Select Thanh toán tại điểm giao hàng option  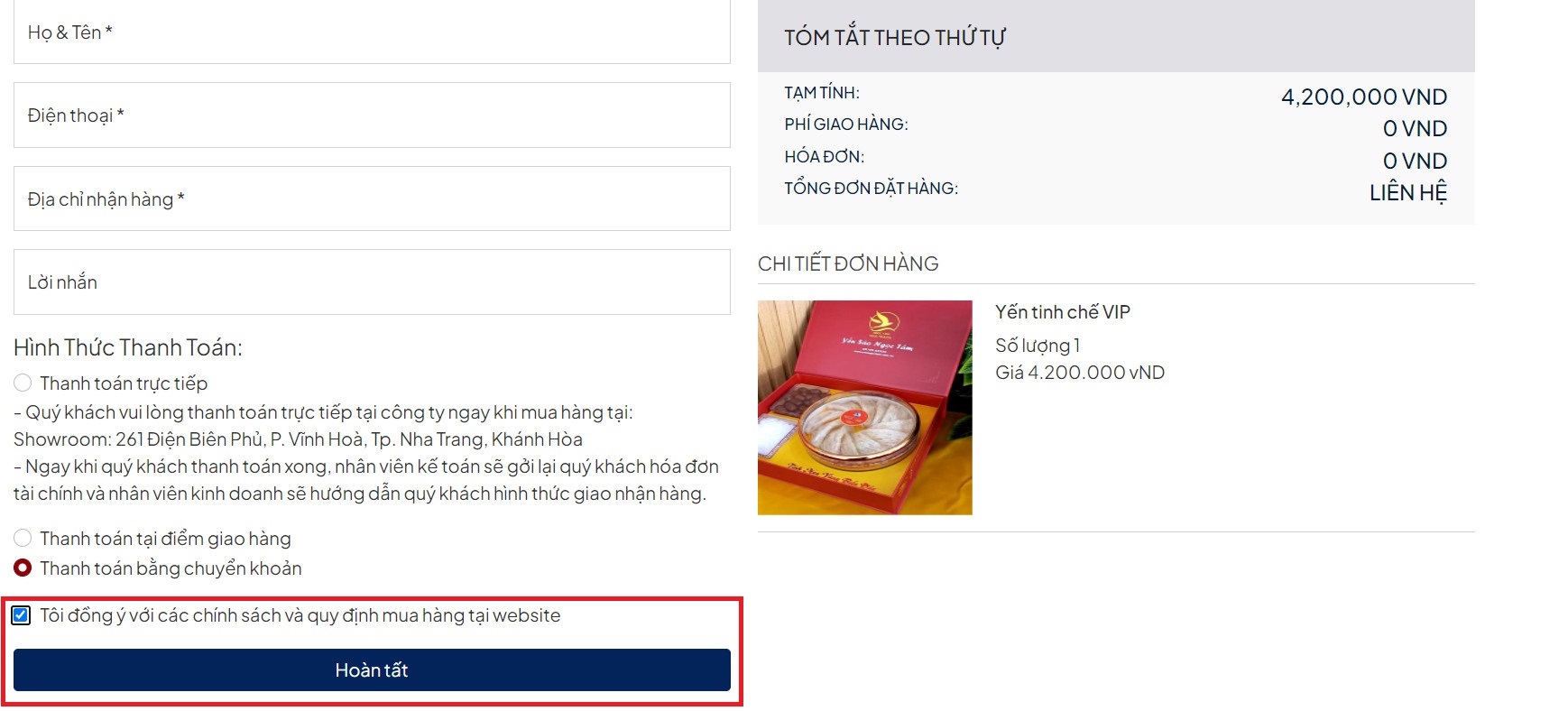click(x=23, y=539)
